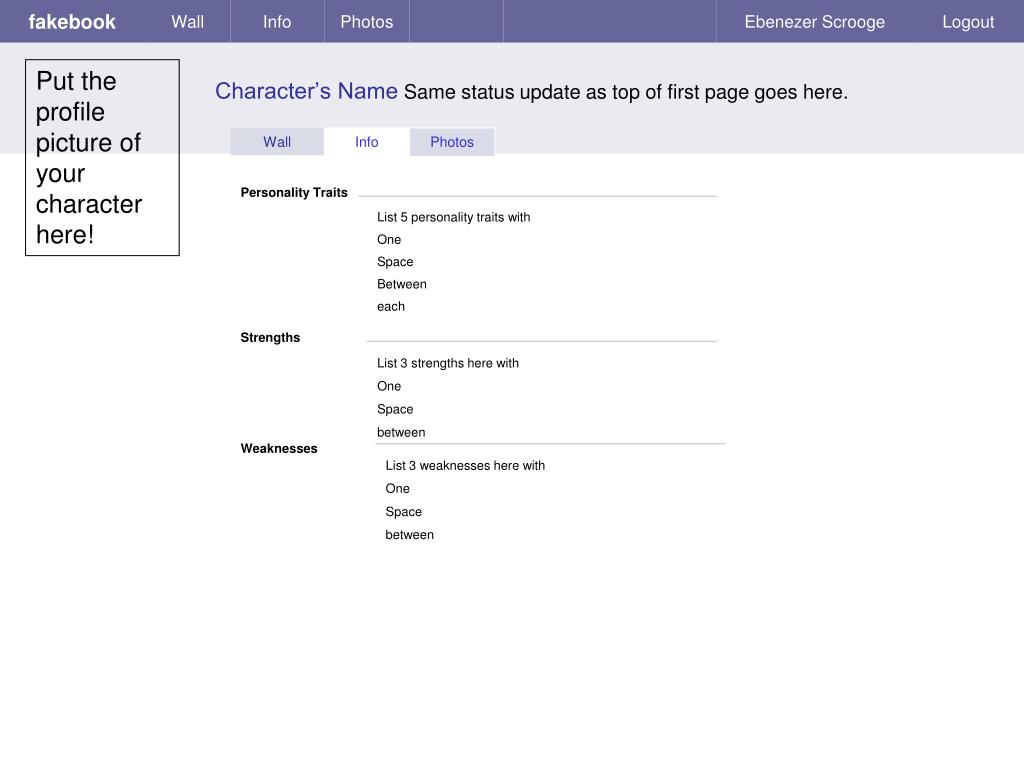The height and width of the screenshot is (768, 1024).
Task: Click the Weaknesses heading
Action: point(279,449)
